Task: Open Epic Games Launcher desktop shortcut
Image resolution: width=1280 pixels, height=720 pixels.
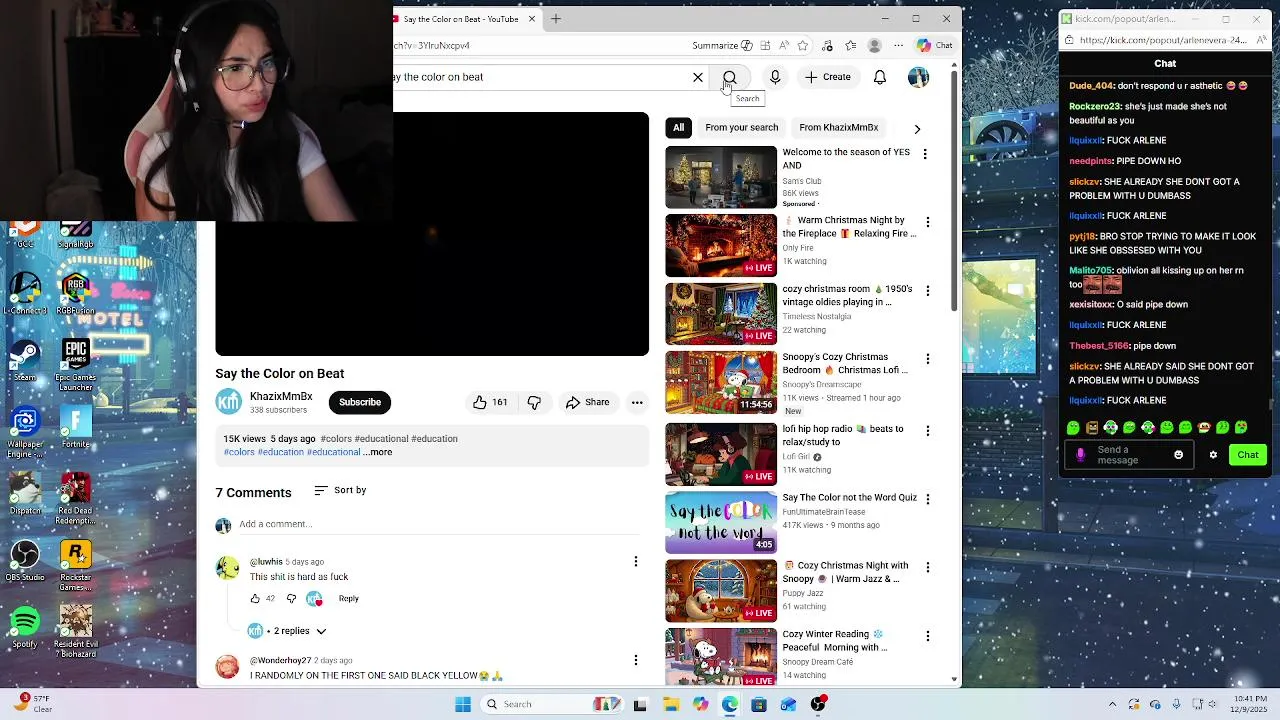Action: tap(76, 365)
